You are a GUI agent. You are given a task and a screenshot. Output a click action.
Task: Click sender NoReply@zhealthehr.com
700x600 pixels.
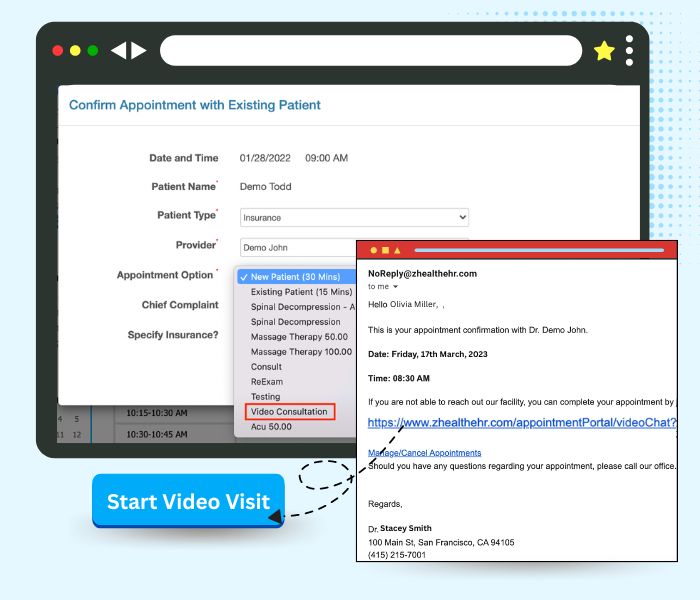[x=422, y=274]
